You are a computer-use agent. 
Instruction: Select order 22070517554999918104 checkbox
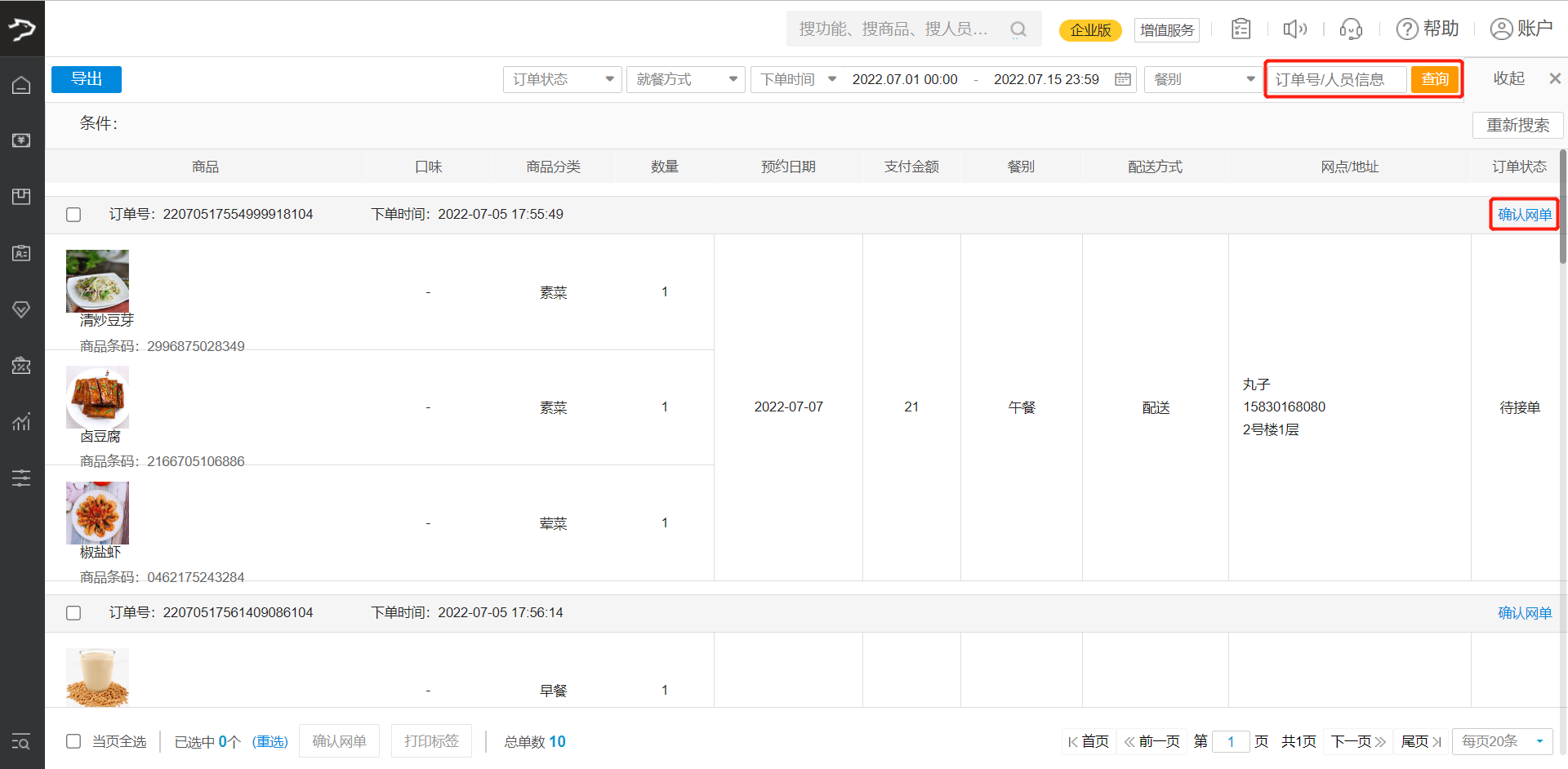pos(73,215)
